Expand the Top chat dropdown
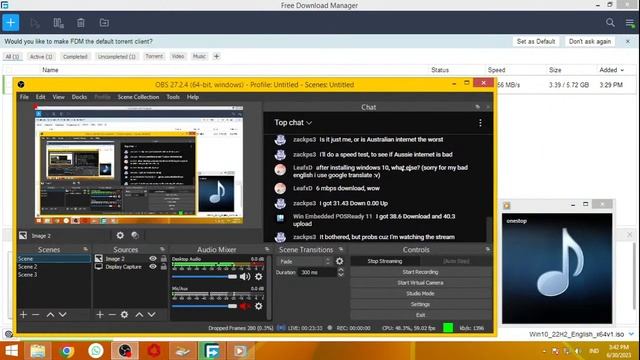Screen dimensions: 640x360 [x=293, y=122]
